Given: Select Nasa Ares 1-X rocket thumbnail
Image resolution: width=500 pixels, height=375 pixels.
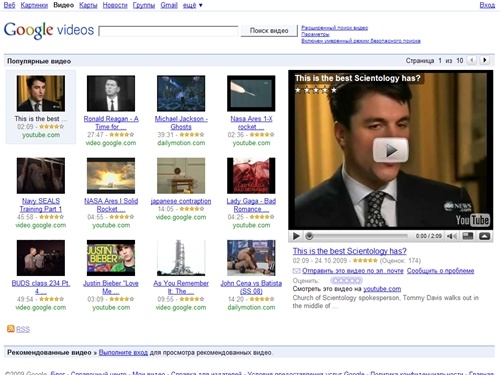Looking at the screenshot, I should click(251, 93).
